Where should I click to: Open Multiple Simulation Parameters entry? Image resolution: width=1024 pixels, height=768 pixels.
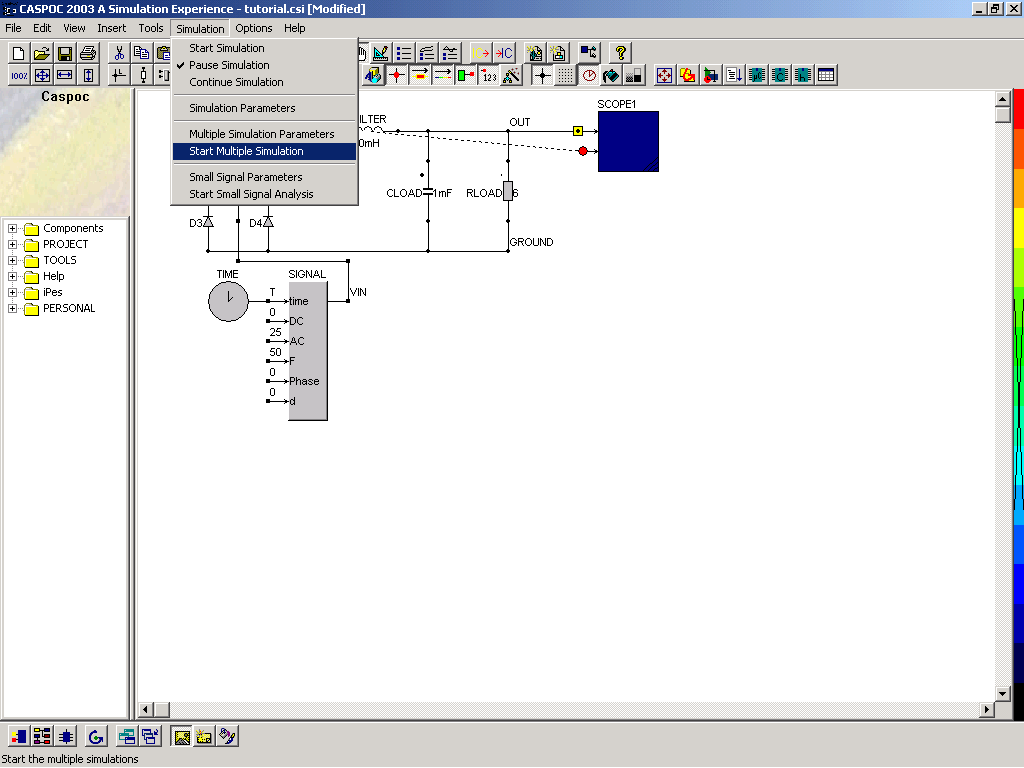(x=264, y=134)
